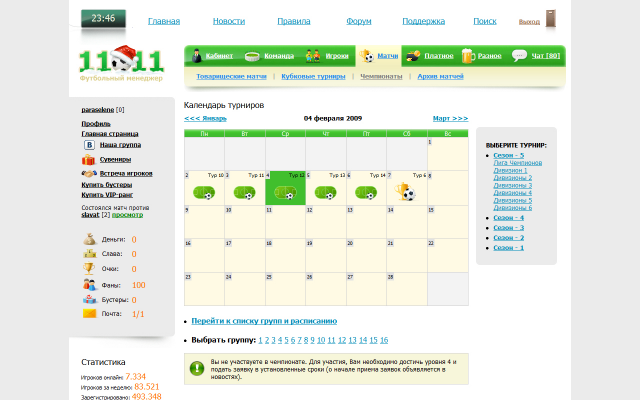The height and width of the screenshot is (400, 640).
Task: Click the football pitch icon for Тур 10
Action: pos(204,192)
